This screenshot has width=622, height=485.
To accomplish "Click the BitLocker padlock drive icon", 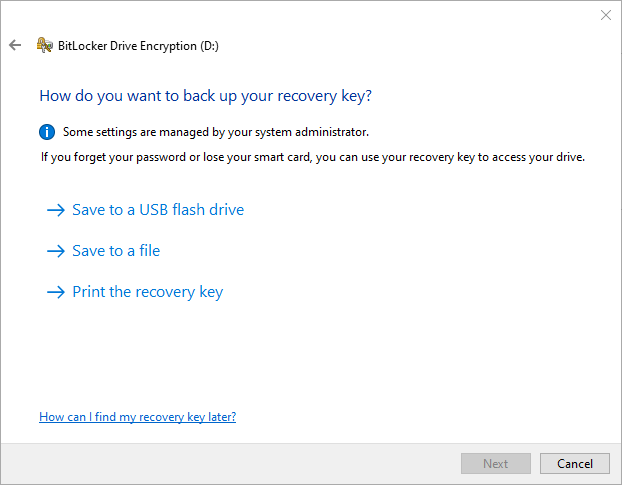I will (x=44, y=45).
